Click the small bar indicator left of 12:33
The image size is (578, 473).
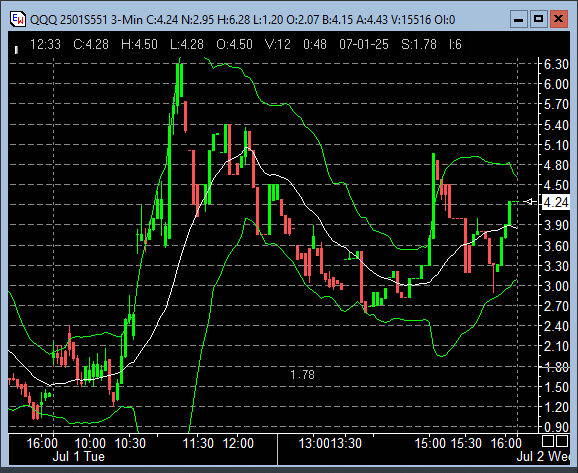[16, 50]
